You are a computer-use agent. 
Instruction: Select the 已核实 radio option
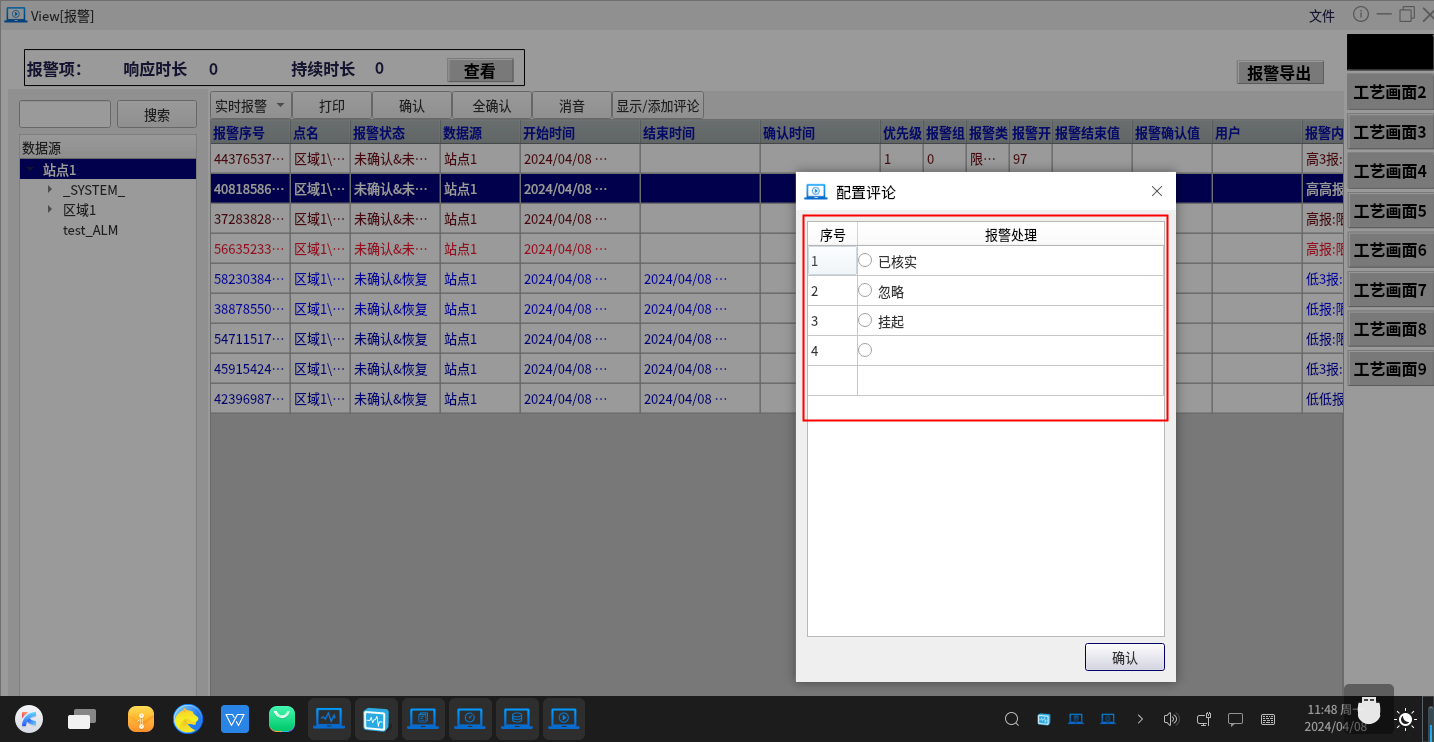865,260
